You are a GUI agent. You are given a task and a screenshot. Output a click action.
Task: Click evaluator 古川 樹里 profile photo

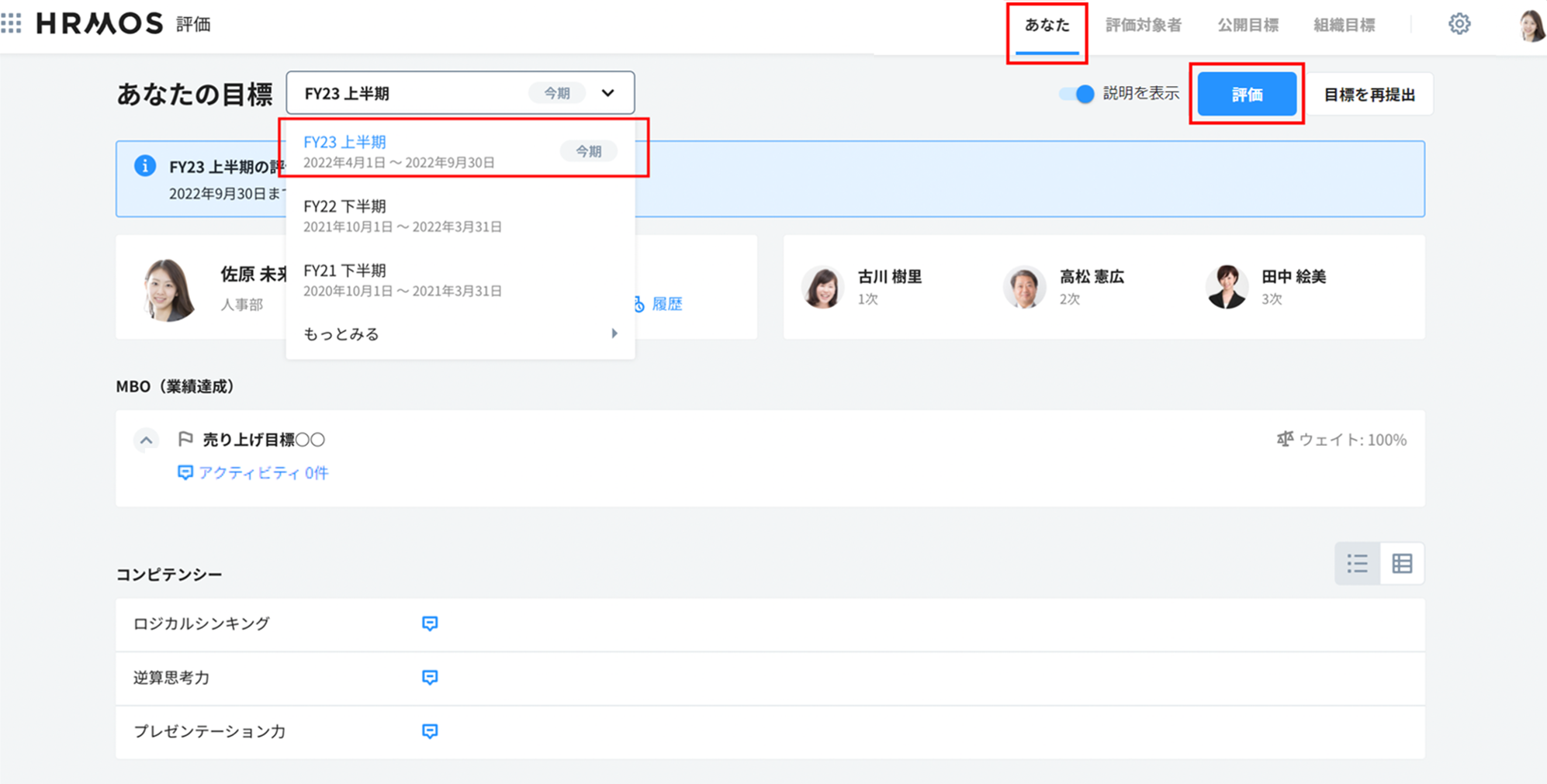[x=822, y=287]
